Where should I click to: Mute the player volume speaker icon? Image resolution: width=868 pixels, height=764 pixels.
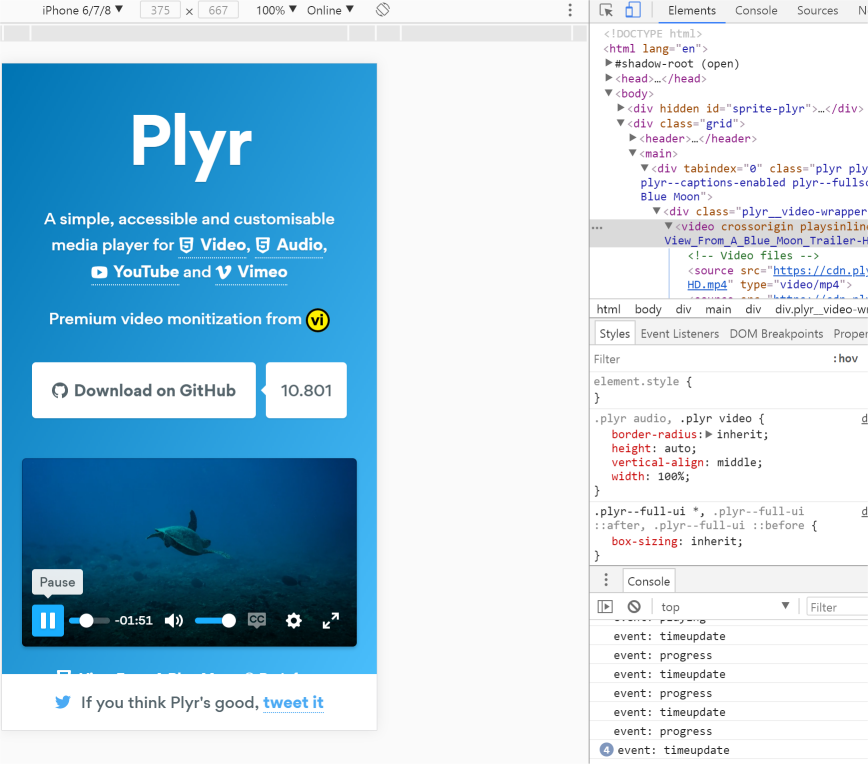click(x=174, y=621)
